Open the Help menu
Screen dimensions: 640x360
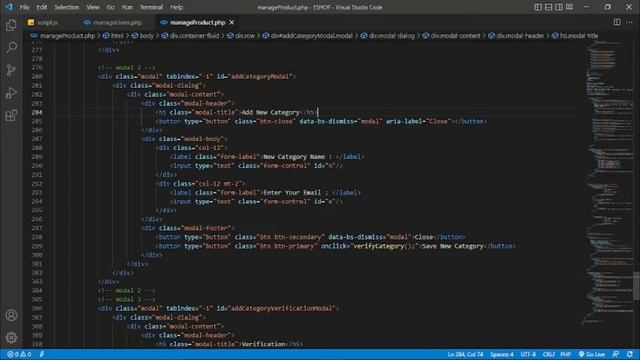coord(176,7)
